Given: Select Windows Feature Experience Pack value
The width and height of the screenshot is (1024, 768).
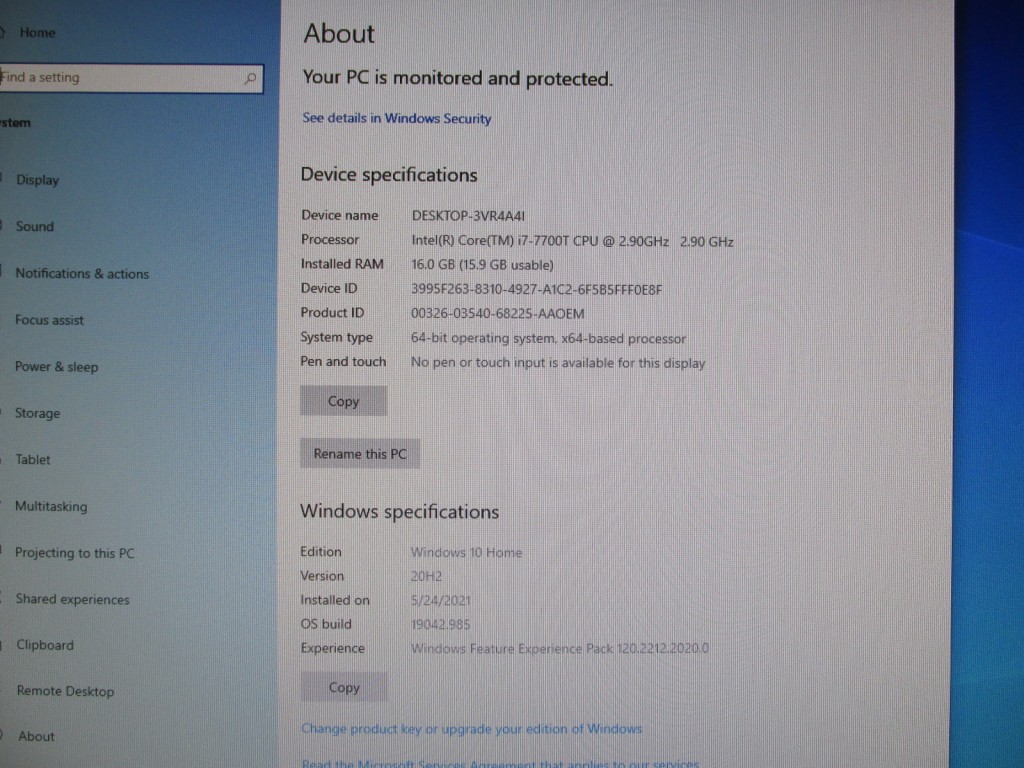Looking at the screenshot, I should 560,648.
